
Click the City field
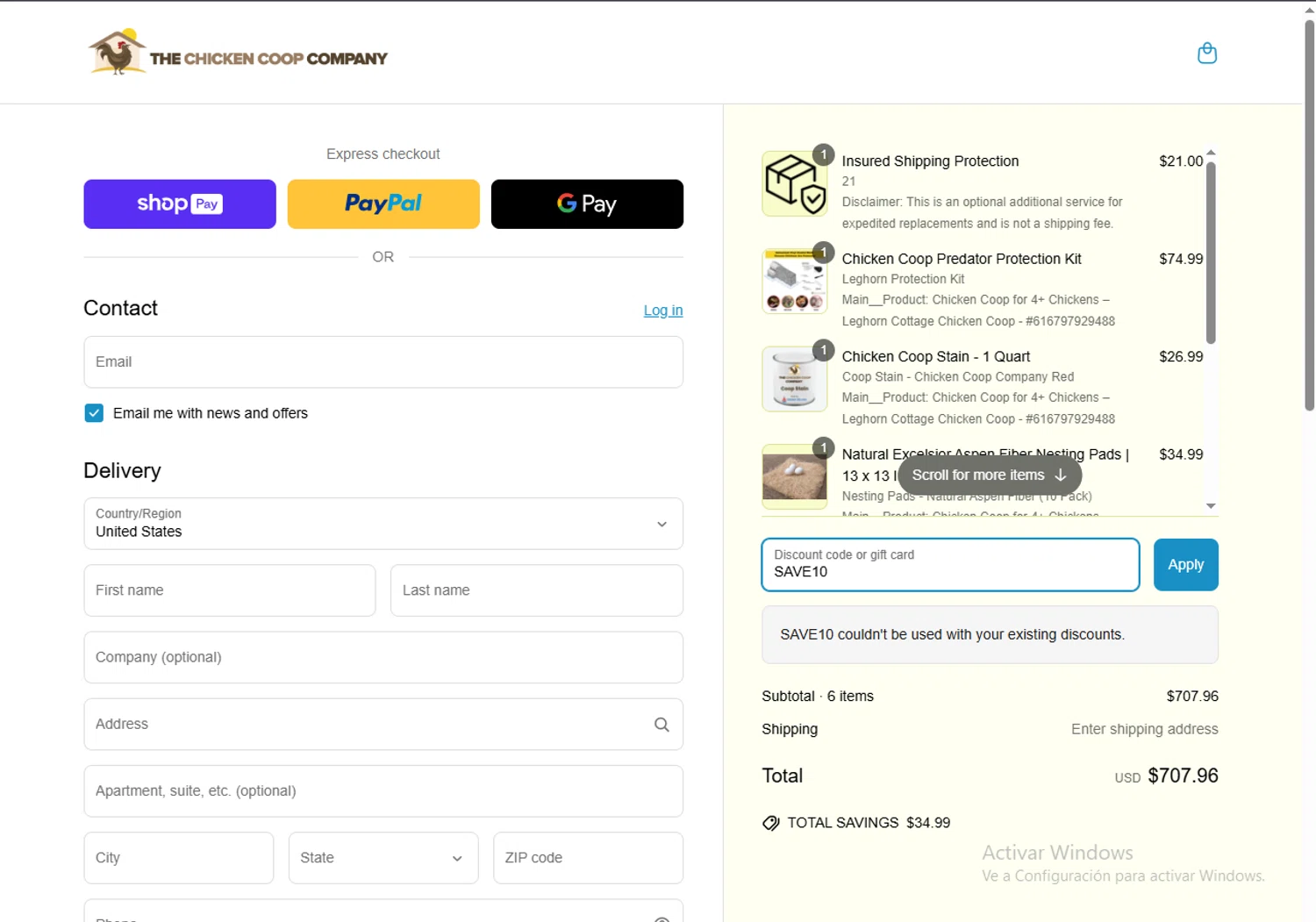pos(179,858)
